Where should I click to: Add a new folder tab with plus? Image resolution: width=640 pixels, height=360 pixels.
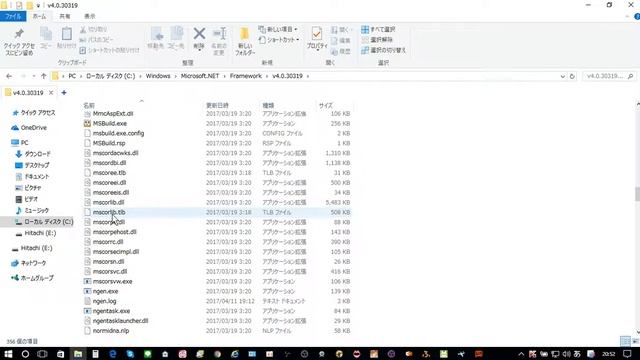[64, 93]
